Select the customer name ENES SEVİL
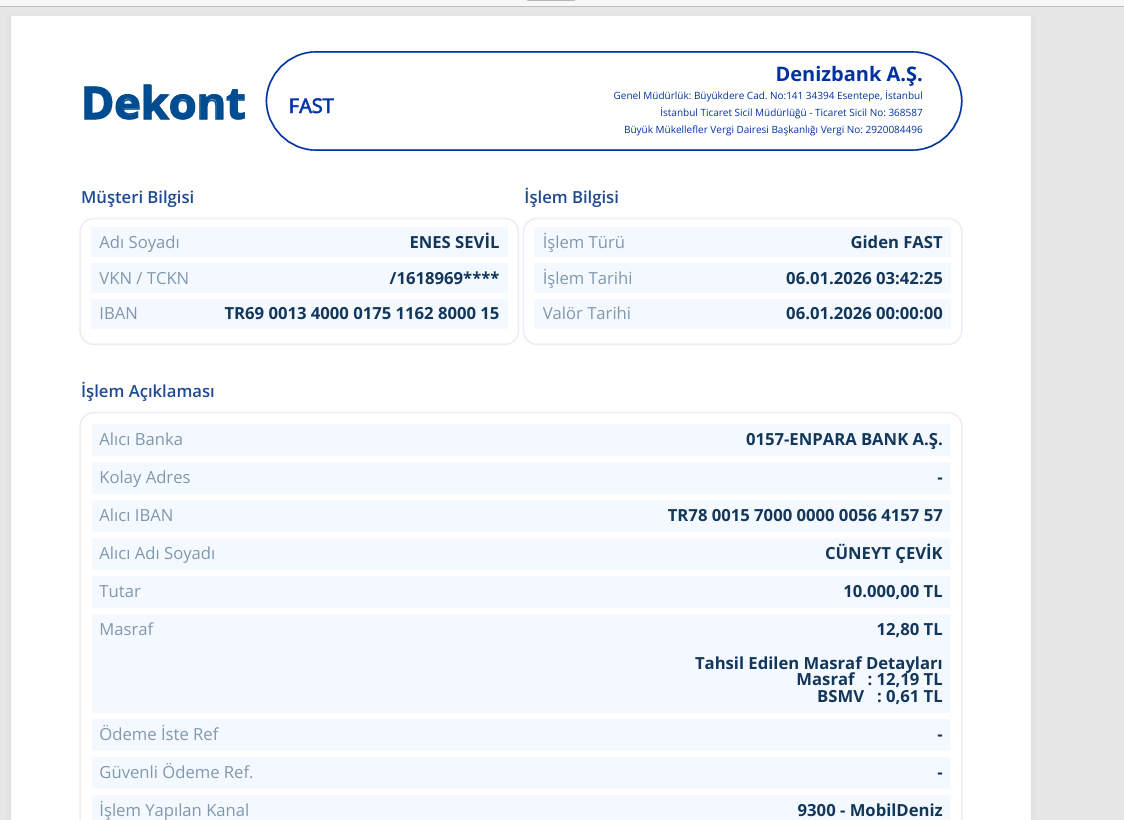1124x820 pixels. pyautogui.click(x=454, y=242)
